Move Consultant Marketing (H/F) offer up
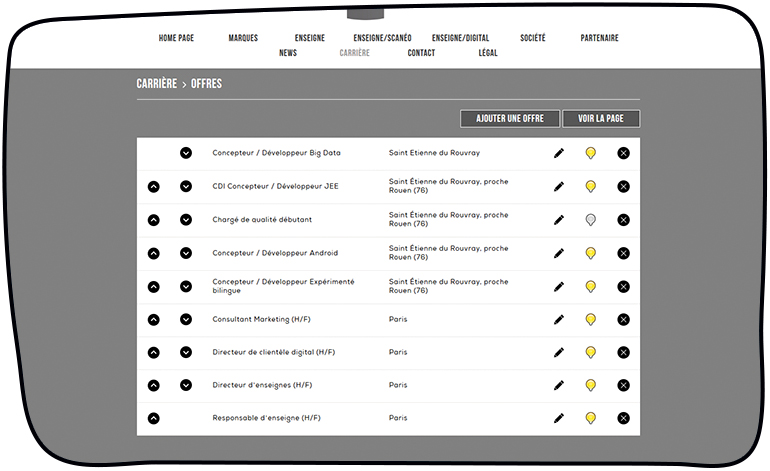The image size is (770, 471). tap(154, 320)
